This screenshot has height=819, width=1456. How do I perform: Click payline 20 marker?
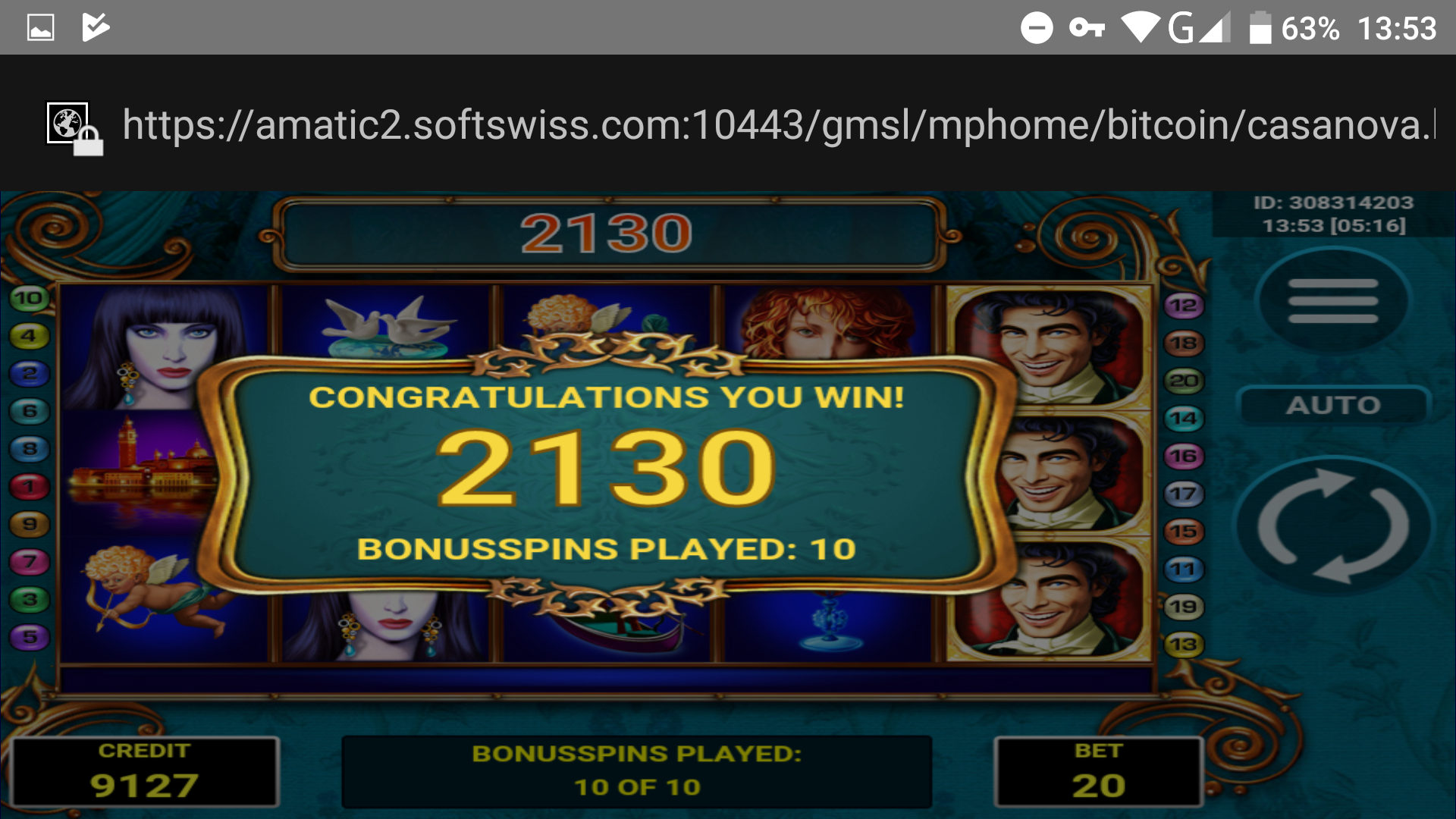[1184, 381]
